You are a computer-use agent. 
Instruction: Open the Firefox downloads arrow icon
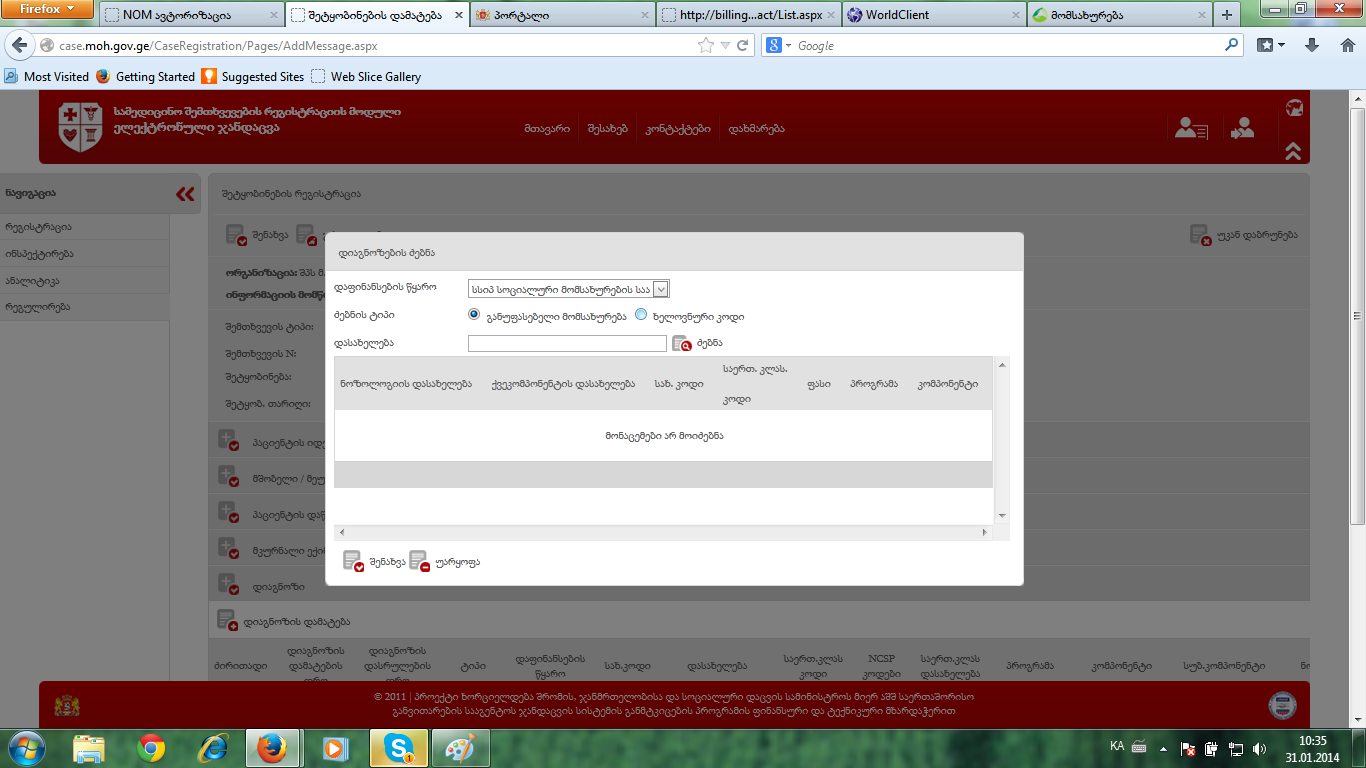point(1312,45)
